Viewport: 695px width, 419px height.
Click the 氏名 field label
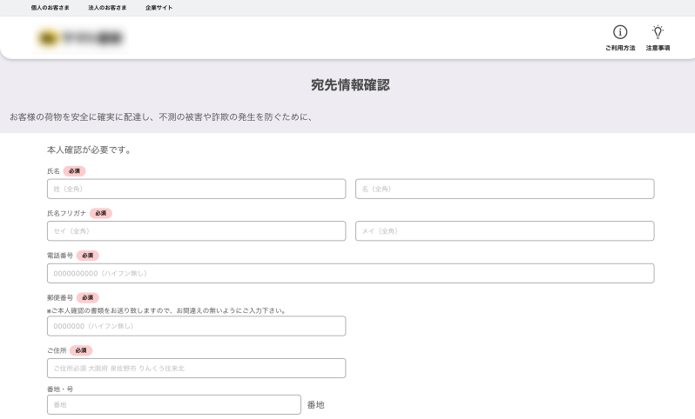click(x=53, y=171)
